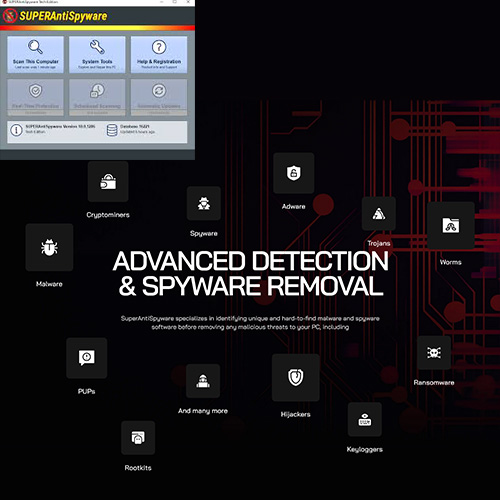Click the Adware shield lock icon
The image size is (500, 500).
pos(294,173)
